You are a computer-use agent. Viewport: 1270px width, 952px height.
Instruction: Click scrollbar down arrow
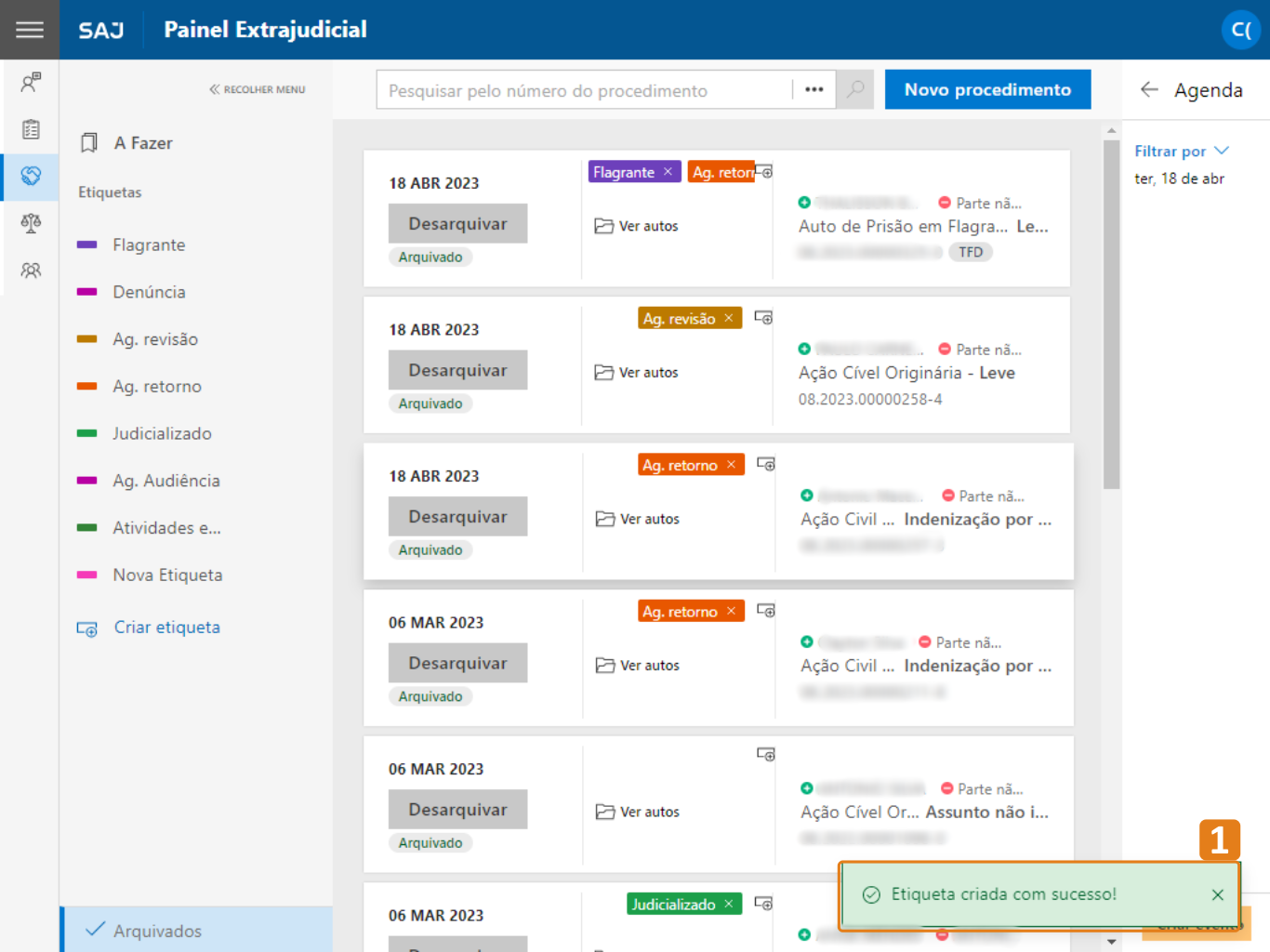tap(1111, 942)
